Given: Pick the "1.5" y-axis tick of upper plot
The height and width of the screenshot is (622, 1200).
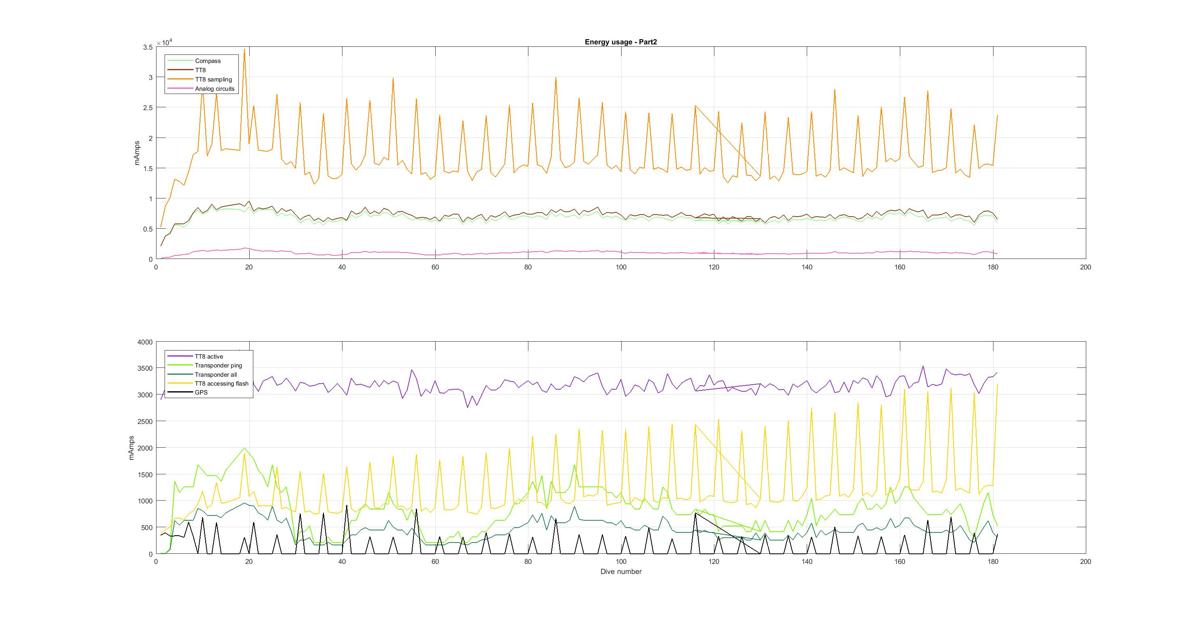Looking at the screenshot, I should 147,168.
